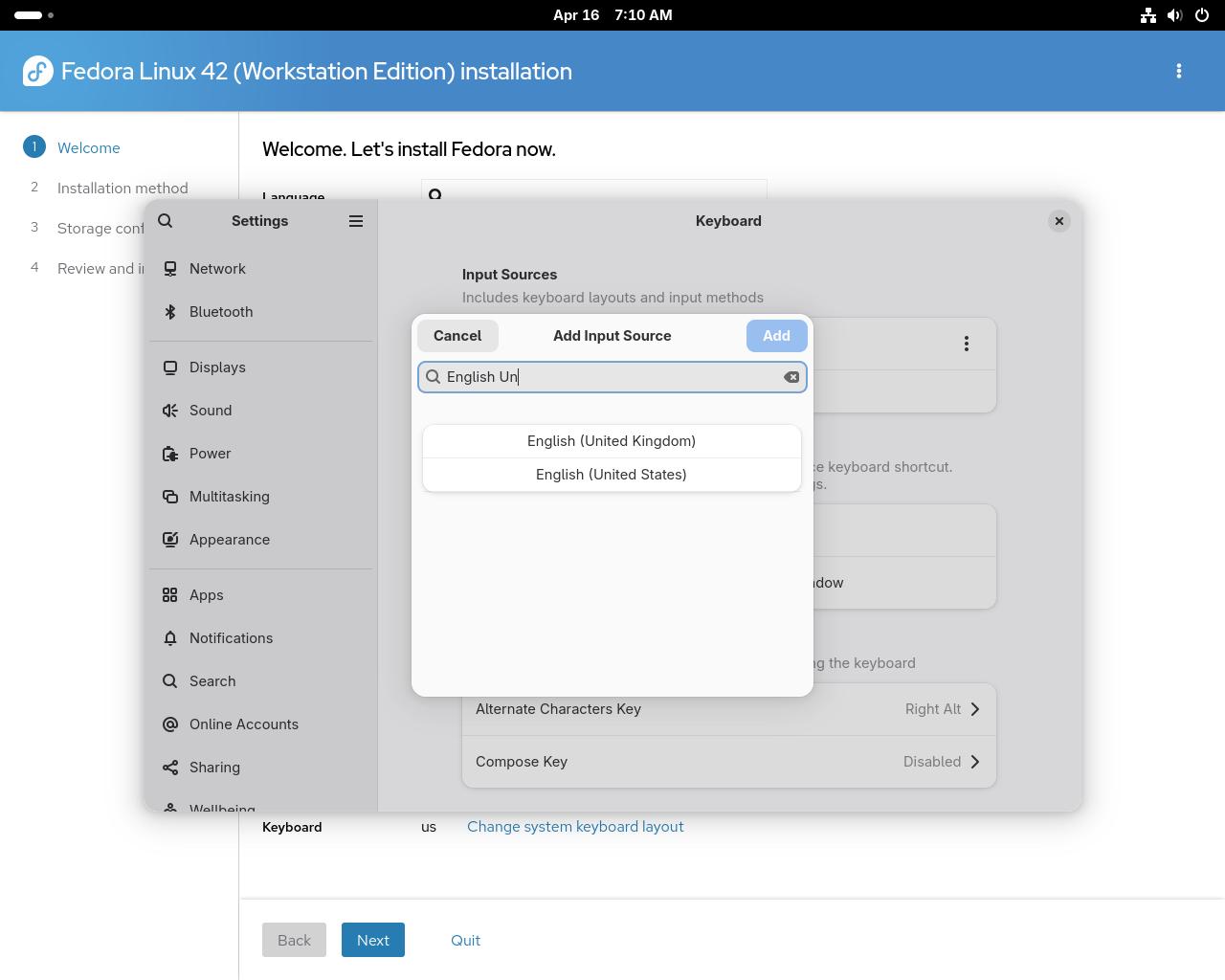Clear the input source search text
This screenshot has width=1225, height=980.
[x=791, y=377]
